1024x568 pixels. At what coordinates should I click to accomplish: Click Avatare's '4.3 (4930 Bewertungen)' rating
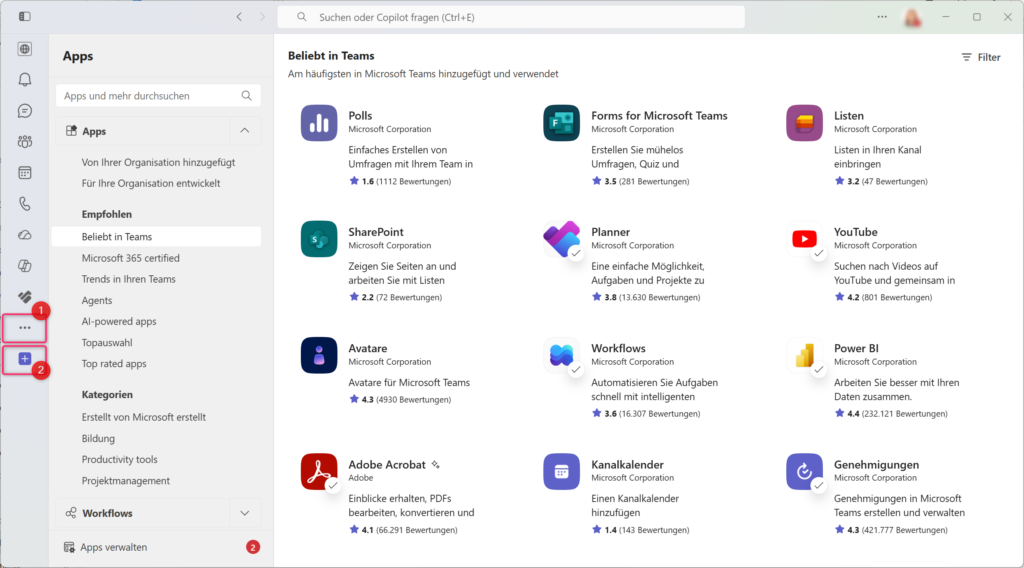(x=400, y=399)
